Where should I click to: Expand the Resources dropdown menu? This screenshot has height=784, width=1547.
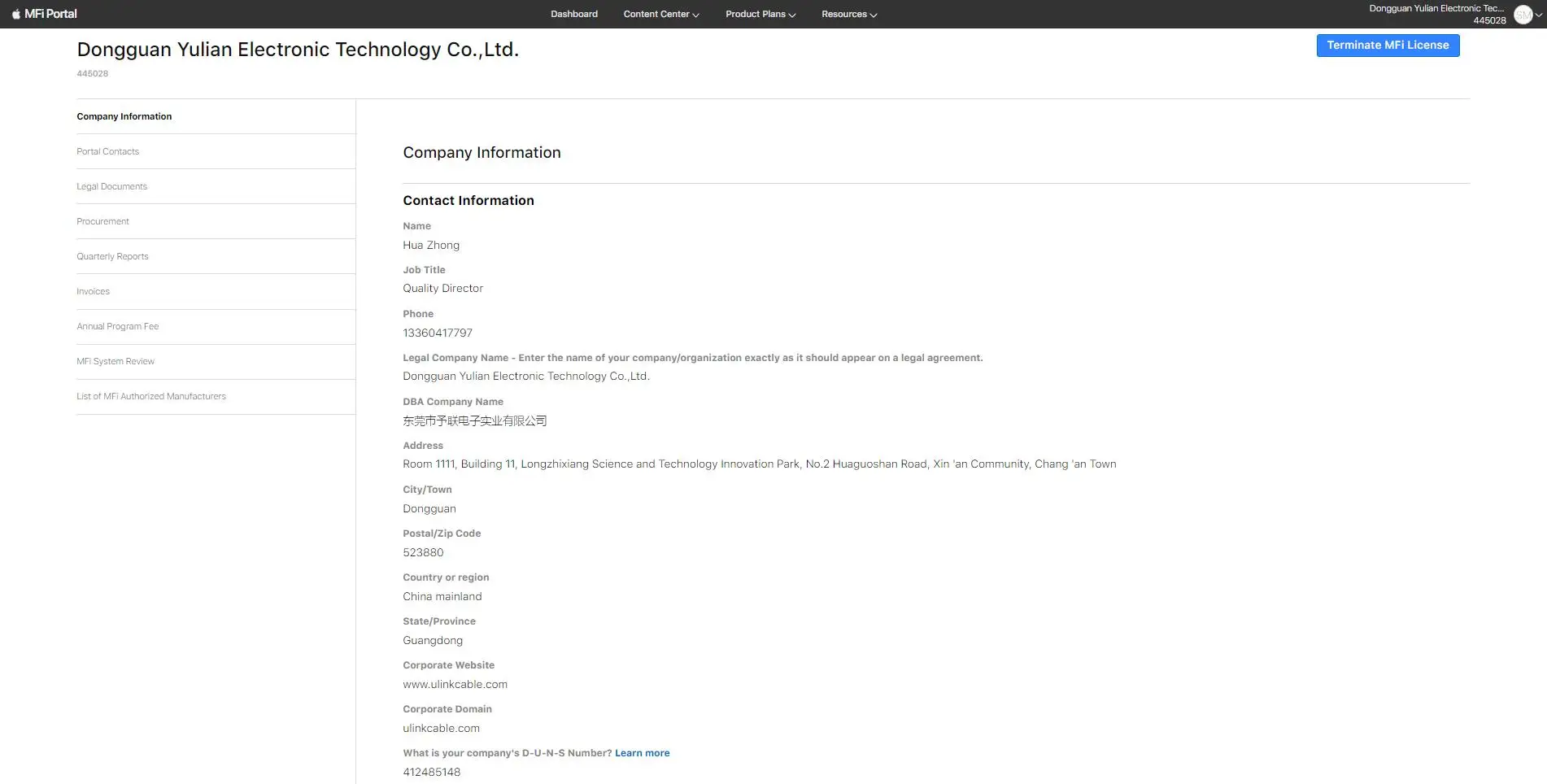point(848,14)
